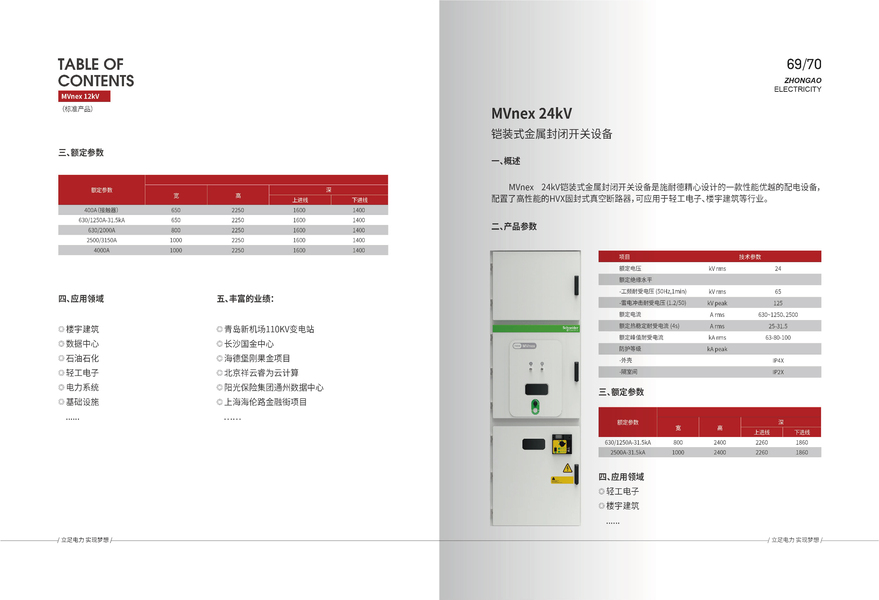Click the '二、产品参数' heading
879x600 pixels.
coord(514,227)
